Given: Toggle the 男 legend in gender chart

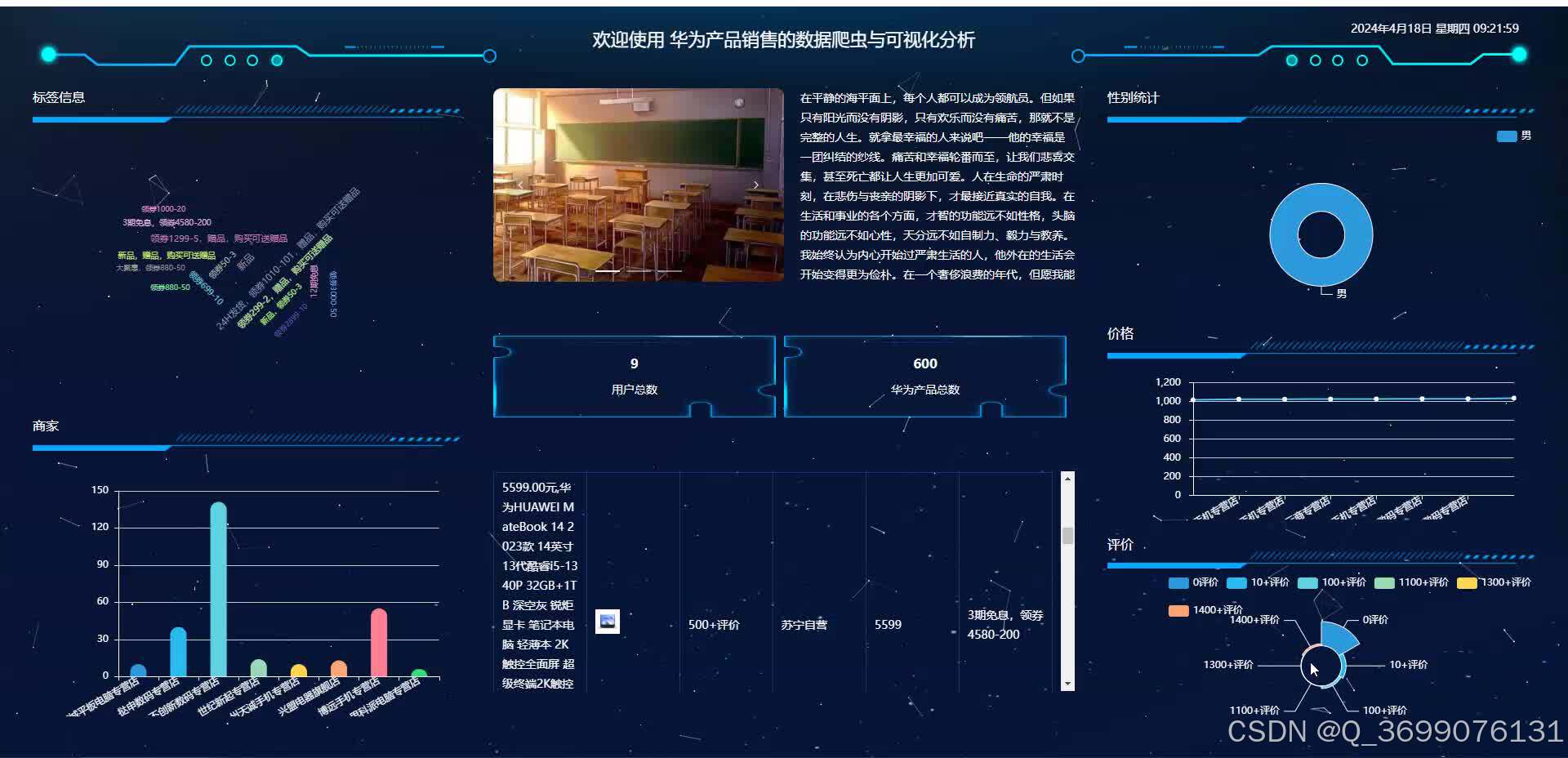Looking at the screenshot, I should [x=1513, y=136].
